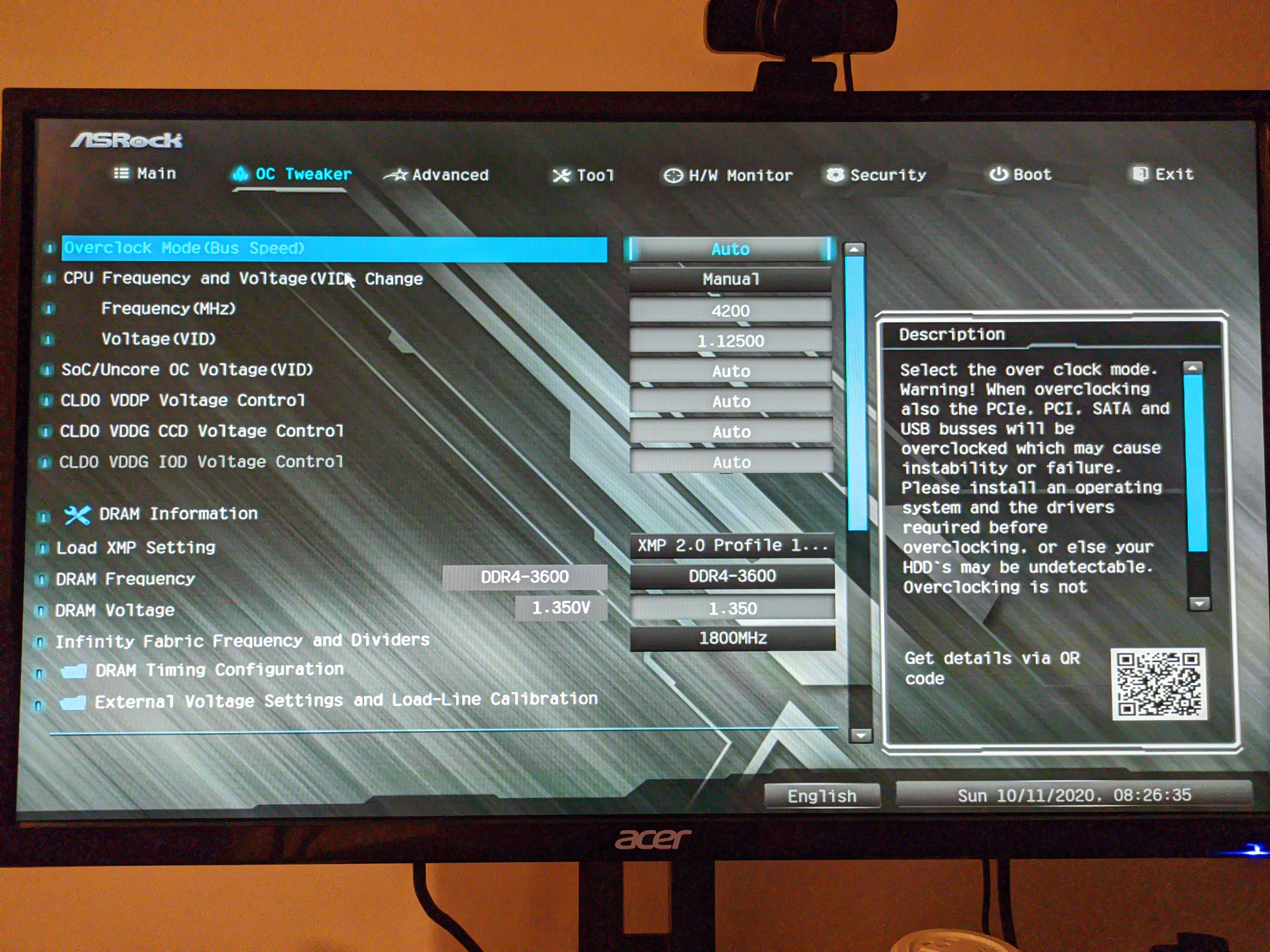
Task: Switch to H/W Monitor tab
Action: tap(728, 175)
